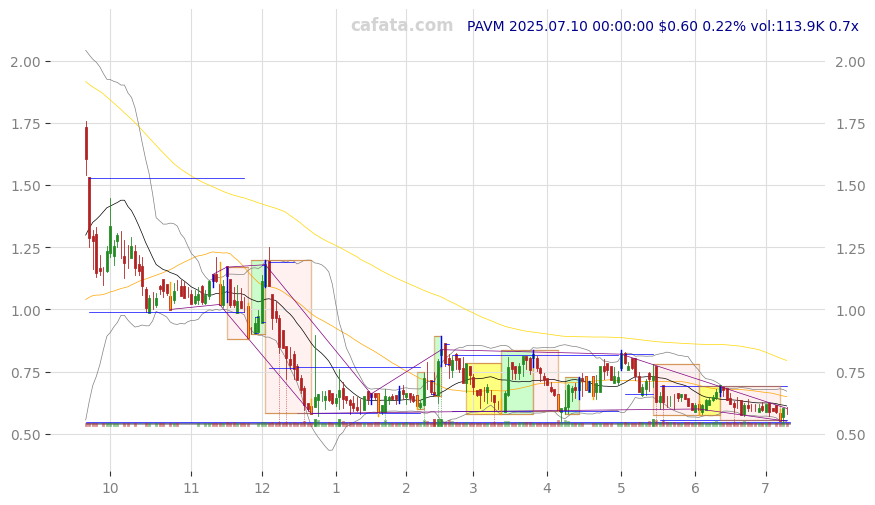This screenshot has height=505, width=875.
Task: Click the month label 11 on x-axis
Action: click(191, 488)
